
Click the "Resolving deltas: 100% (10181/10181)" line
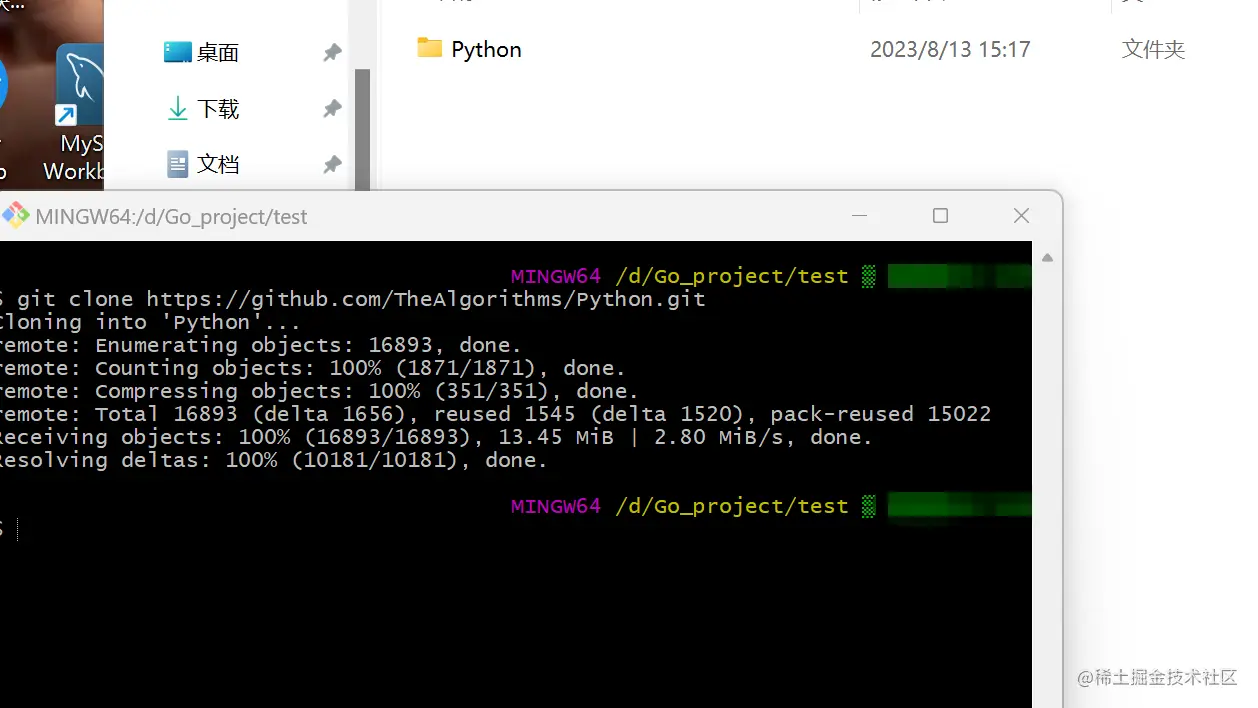point(274,460)
